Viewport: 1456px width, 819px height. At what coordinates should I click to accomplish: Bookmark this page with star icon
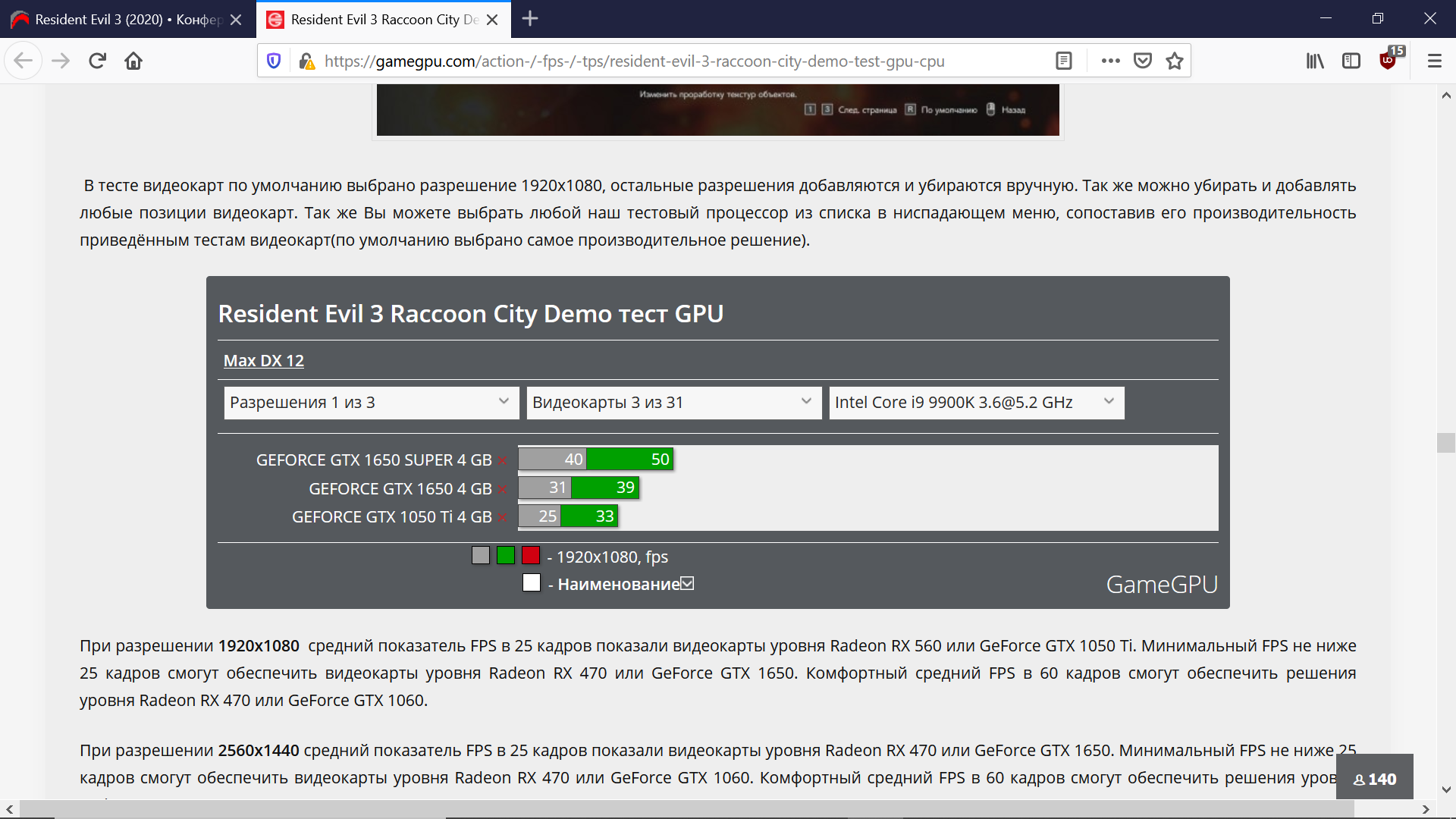pyautogui.click(x=1175, y=61)
